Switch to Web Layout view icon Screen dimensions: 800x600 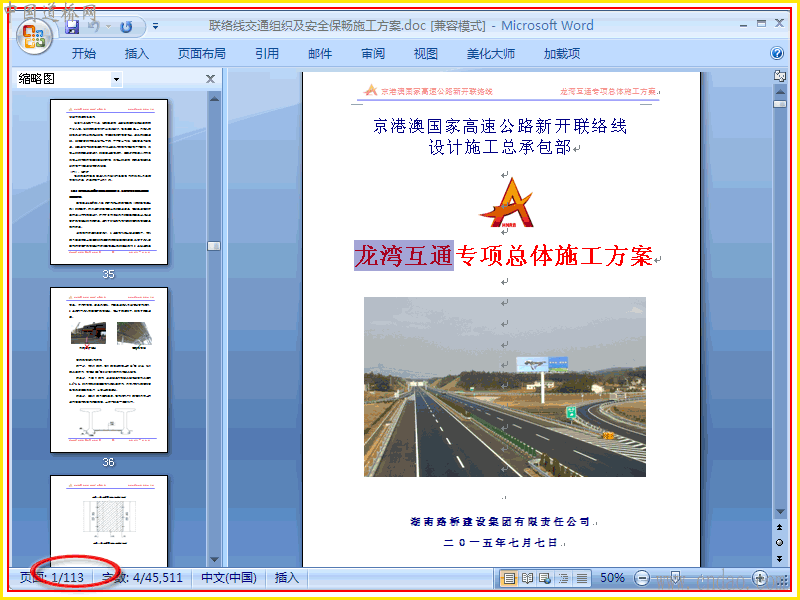[545, 578]
